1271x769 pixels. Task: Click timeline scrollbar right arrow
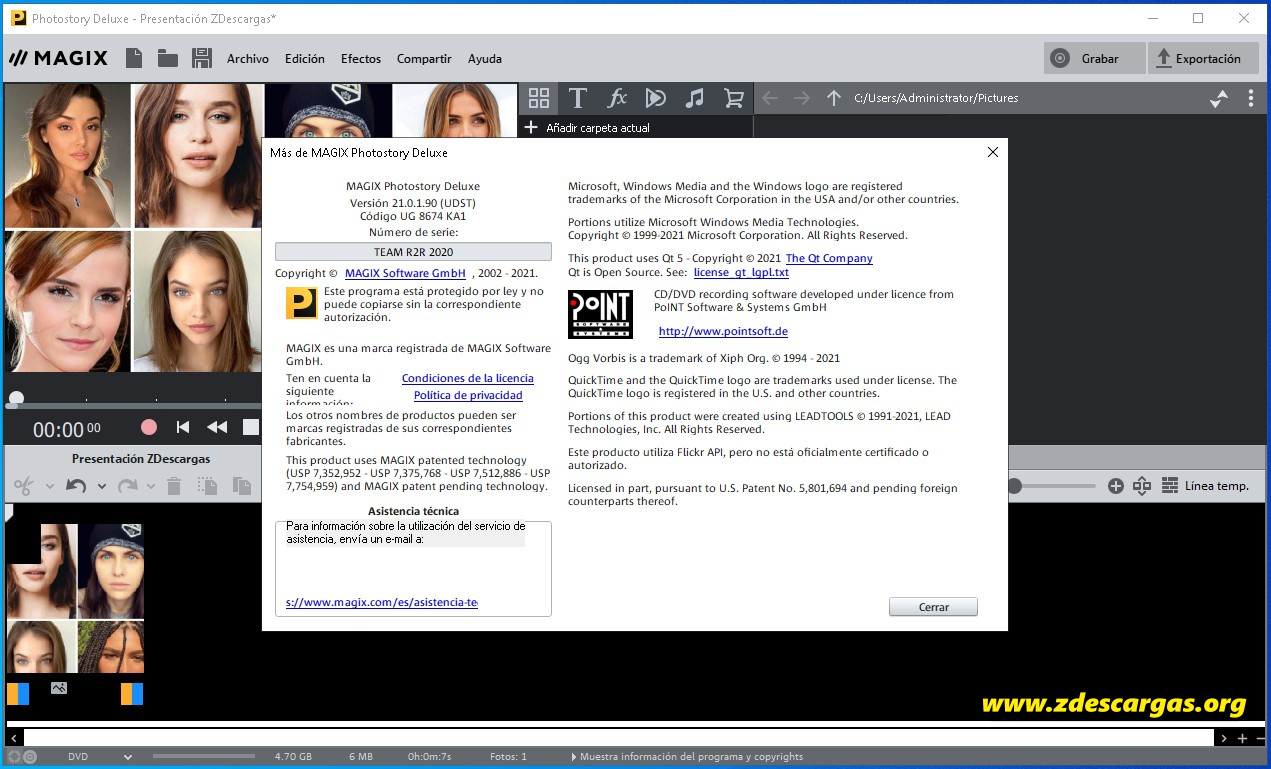1223,738
